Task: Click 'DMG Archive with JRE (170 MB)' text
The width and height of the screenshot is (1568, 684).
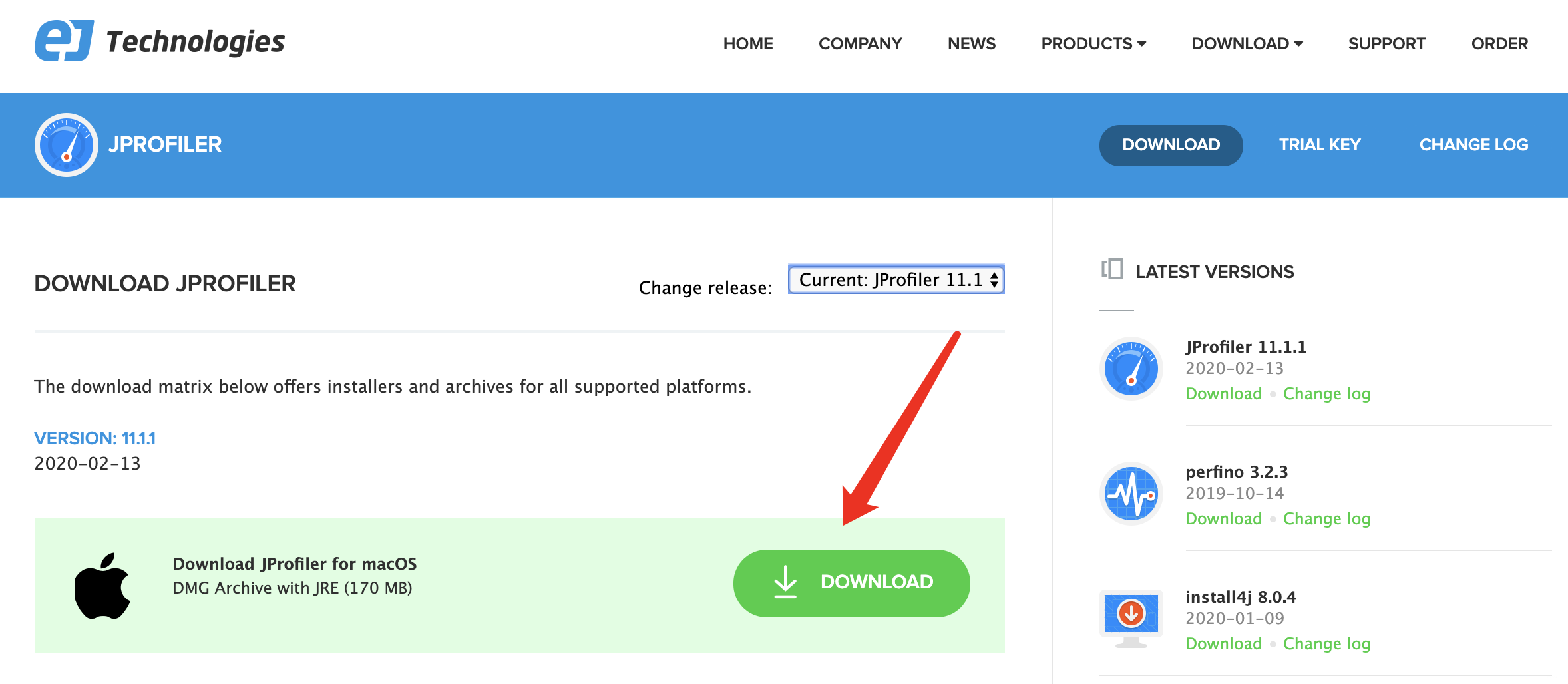Action: (x=292, y=588)
